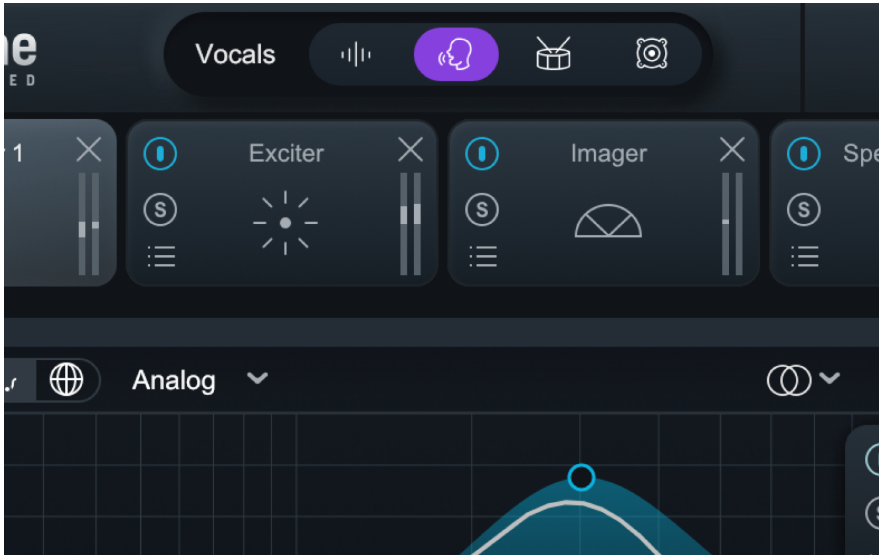Open the Imager module gauge icon
The height and width of the screenshot is (556, 881).
608,221
